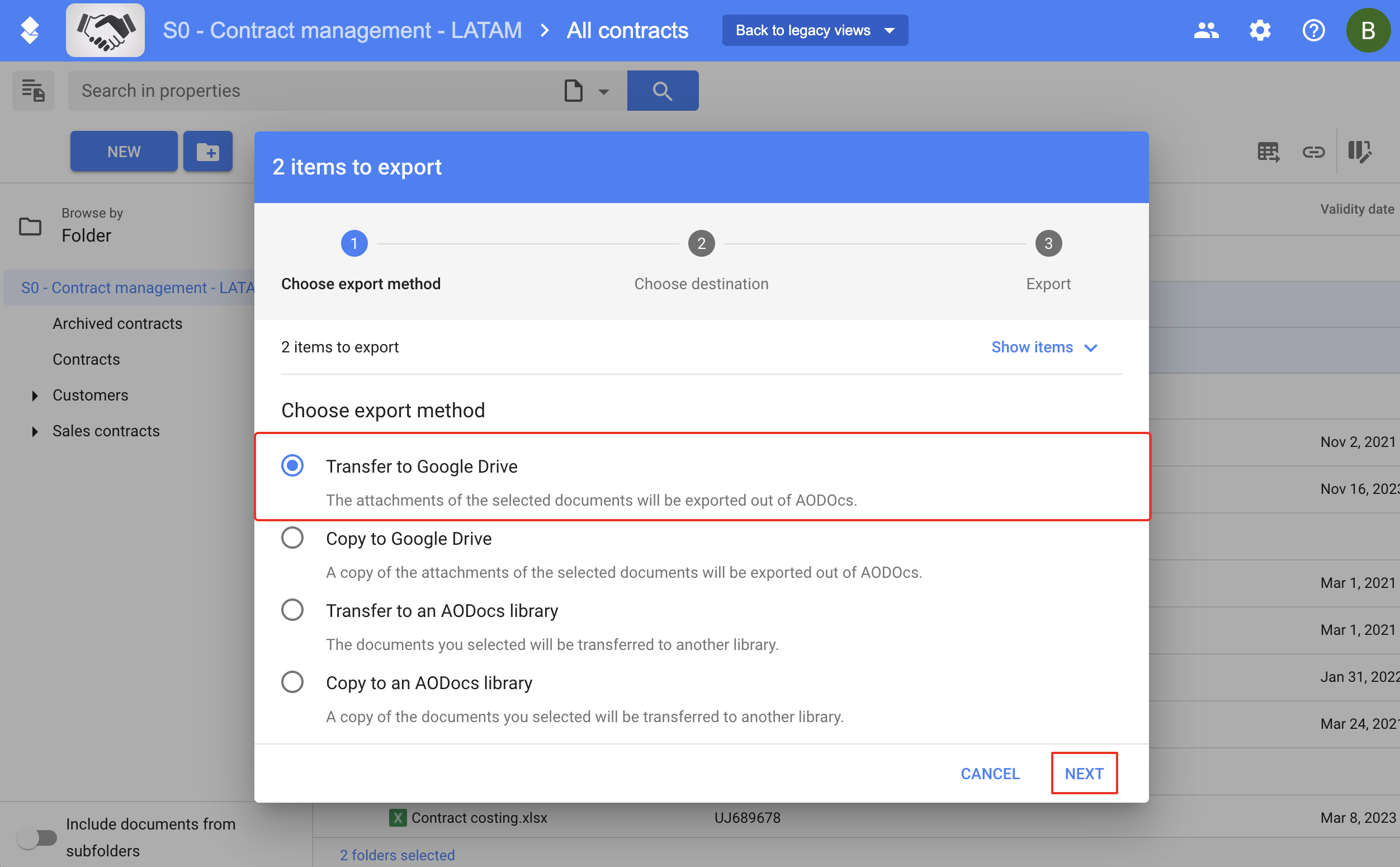The width and height of the screenshot is (1400, 867).
Task: Toggle the browsing panel list icon
Action: point(33,91)
